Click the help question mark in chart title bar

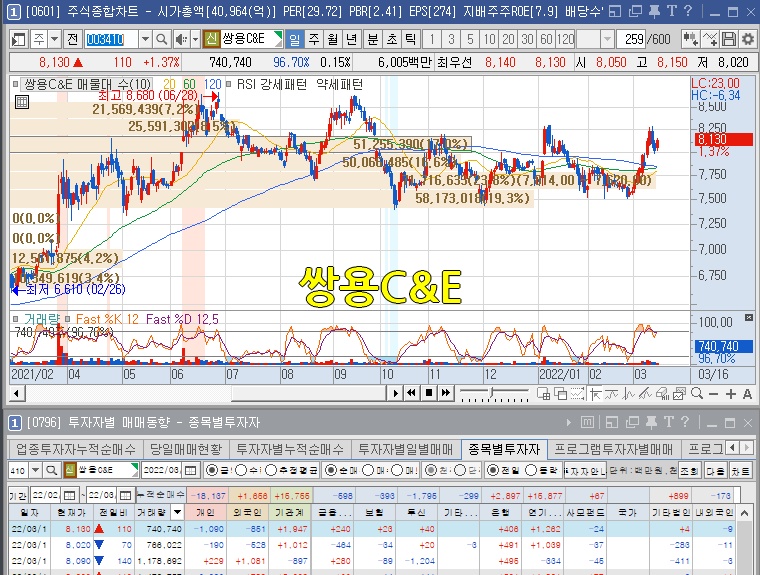tap(688, 11)
